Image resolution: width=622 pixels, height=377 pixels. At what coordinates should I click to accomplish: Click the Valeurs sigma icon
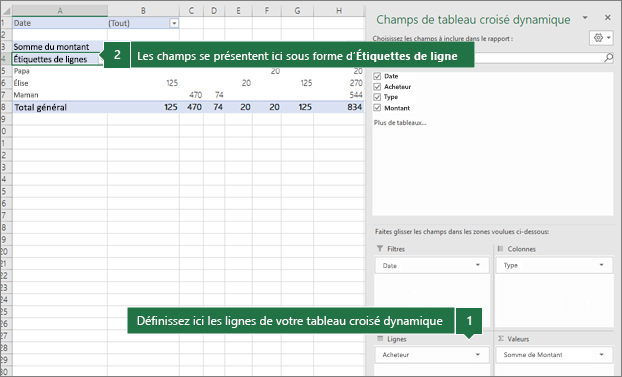(x=501, y=339)
